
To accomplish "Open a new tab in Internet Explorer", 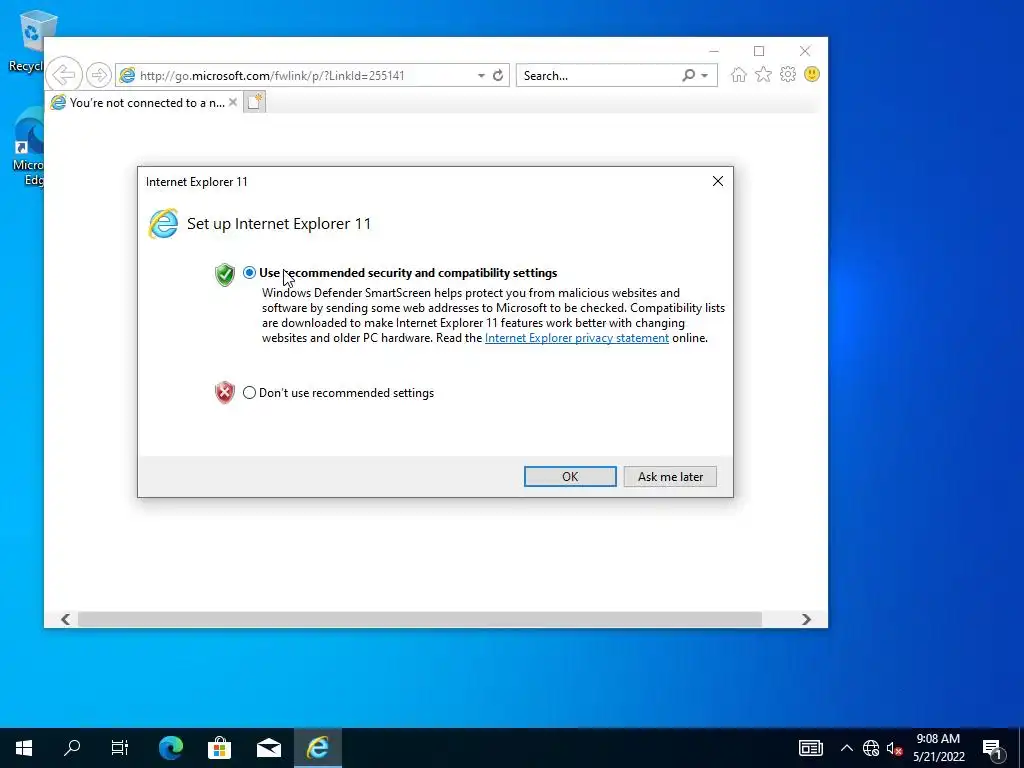I will tap(255, 103).
